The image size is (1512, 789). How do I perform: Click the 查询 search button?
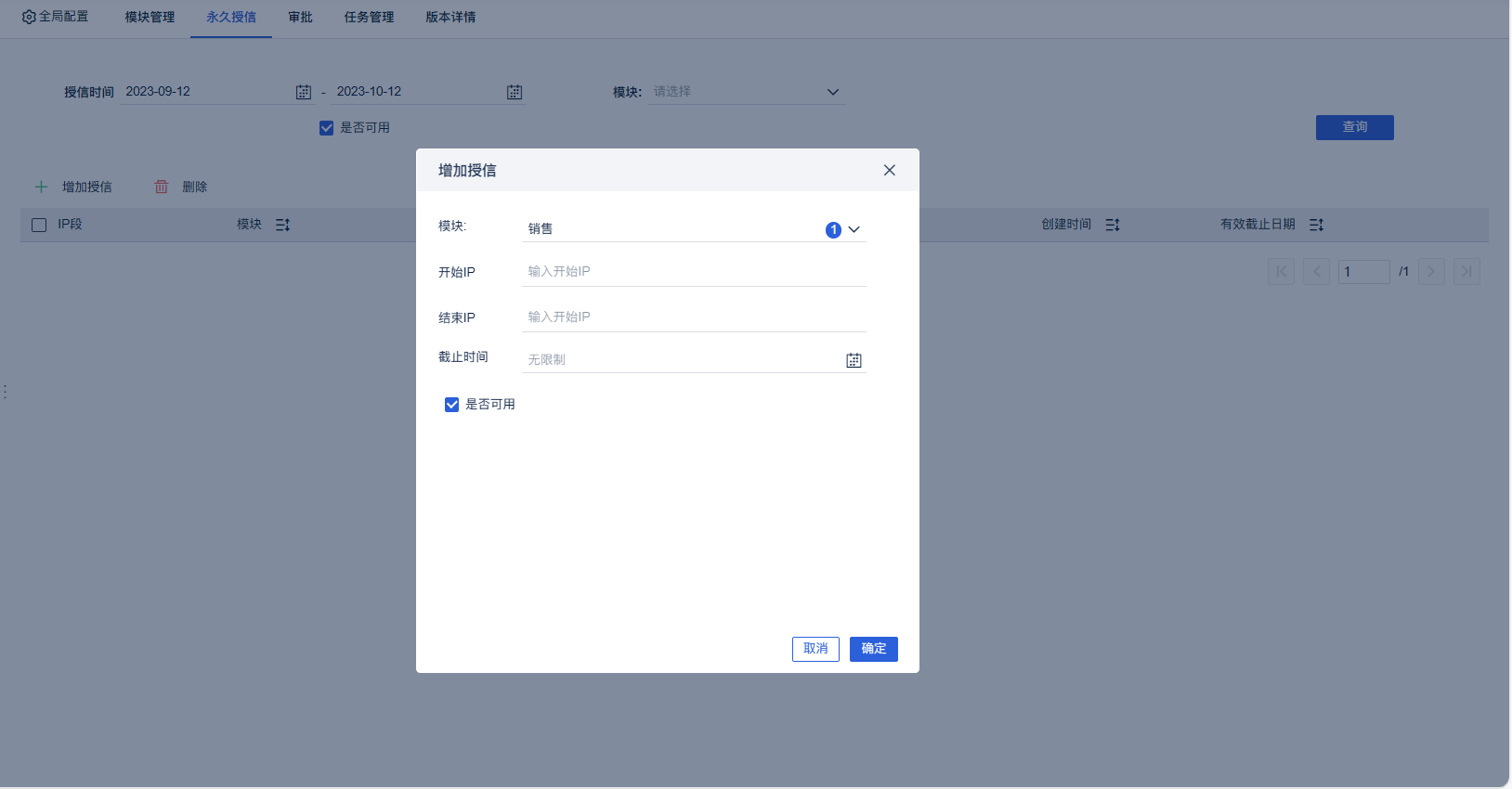coord(1354,127)
